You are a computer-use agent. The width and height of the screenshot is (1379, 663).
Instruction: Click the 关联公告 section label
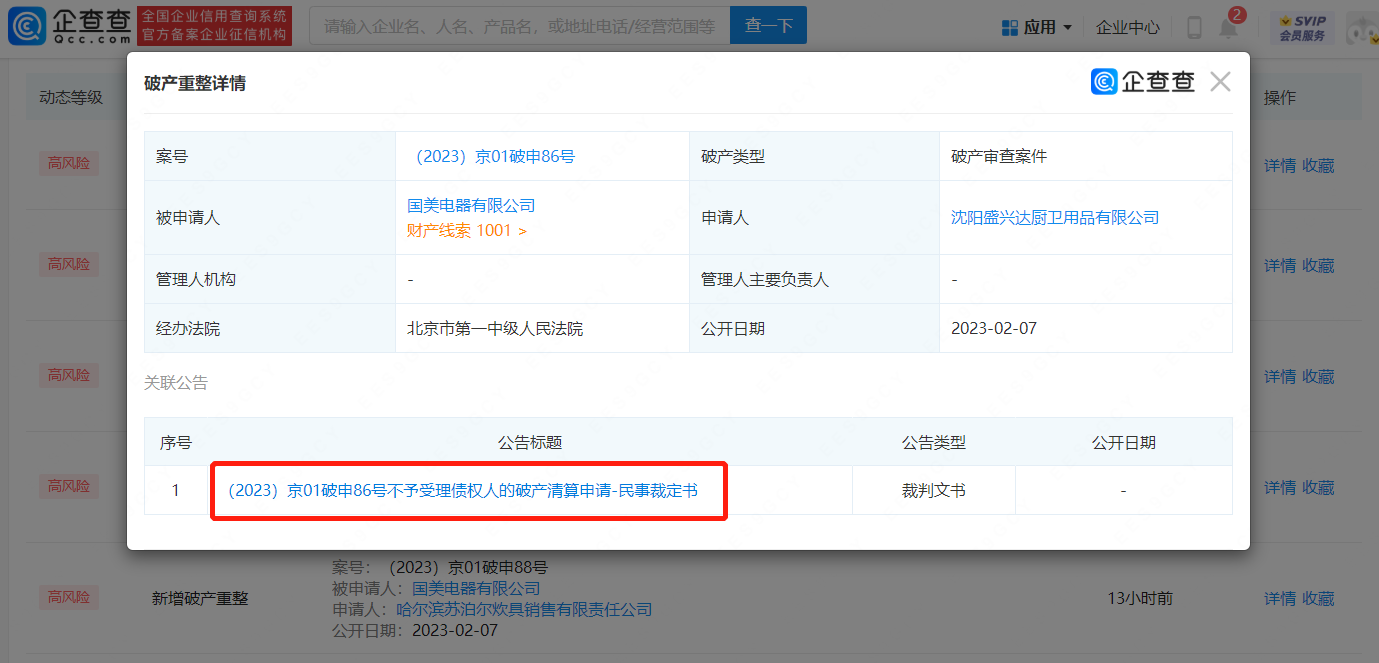[176, 383]
